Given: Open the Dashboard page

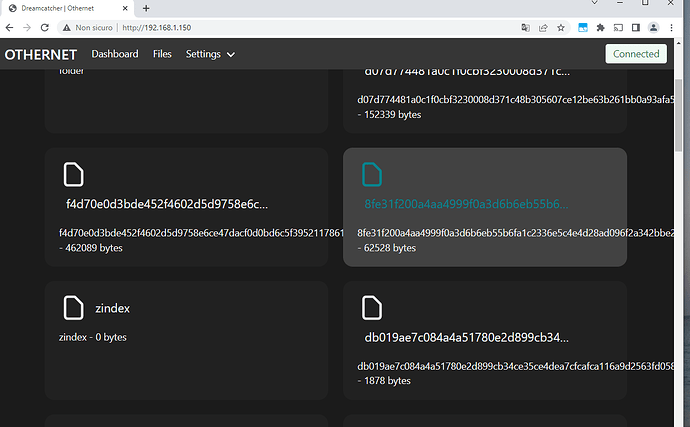Looking at the screenshot, I should pyautogui.click(x=115, y=54).
